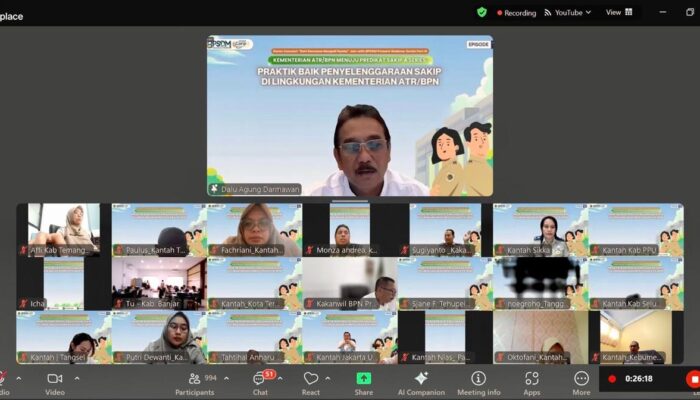
Task: Click muted mic icon on Kantah Nias tile
Action: pos(404,358)
